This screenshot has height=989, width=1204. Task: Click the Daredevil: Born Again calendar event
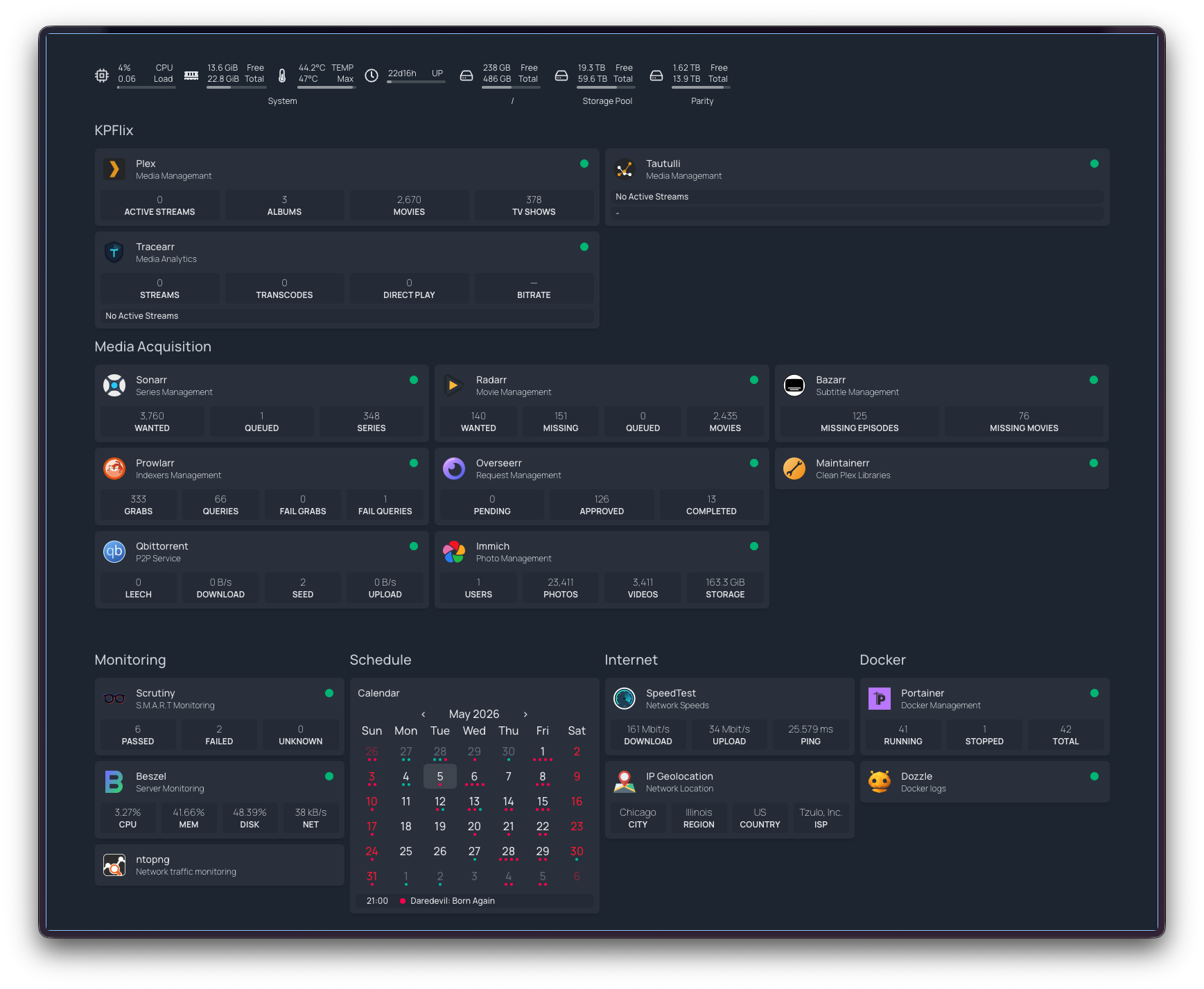pyautogui.click(x=475, y=901)
